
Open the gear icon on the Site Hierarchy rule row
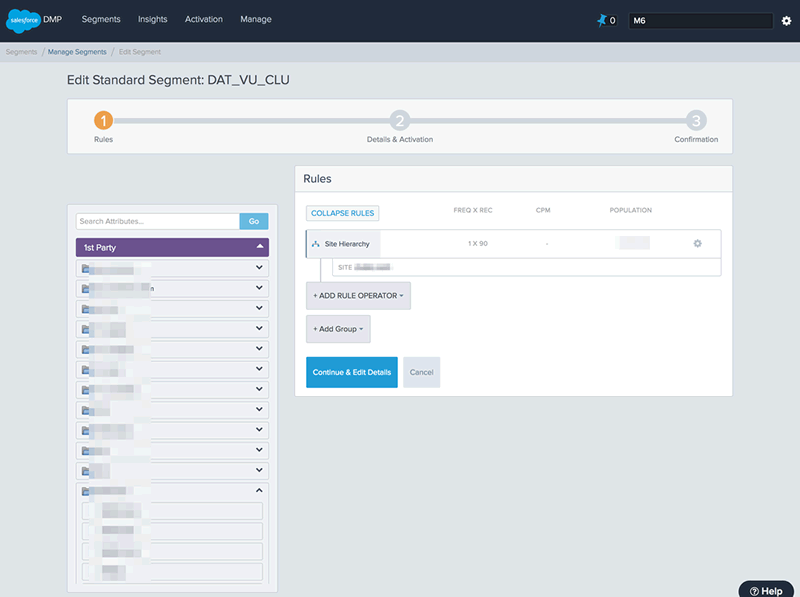pos(697,243)
